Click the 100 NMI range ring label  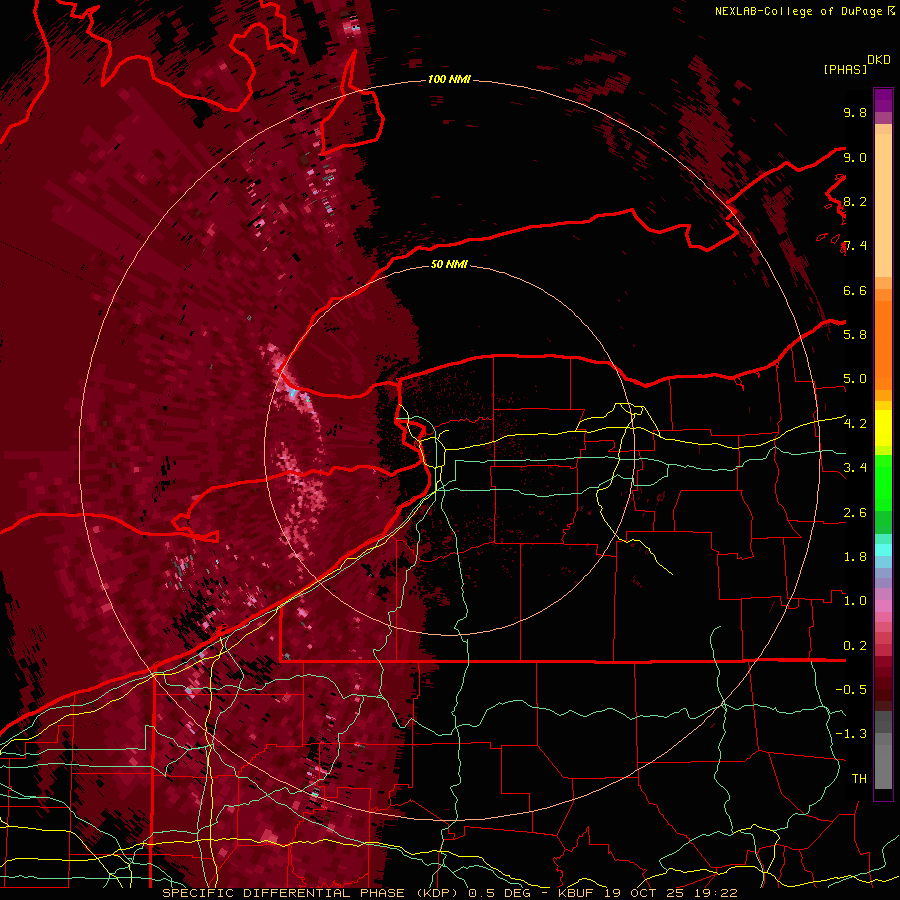(449, 79)
